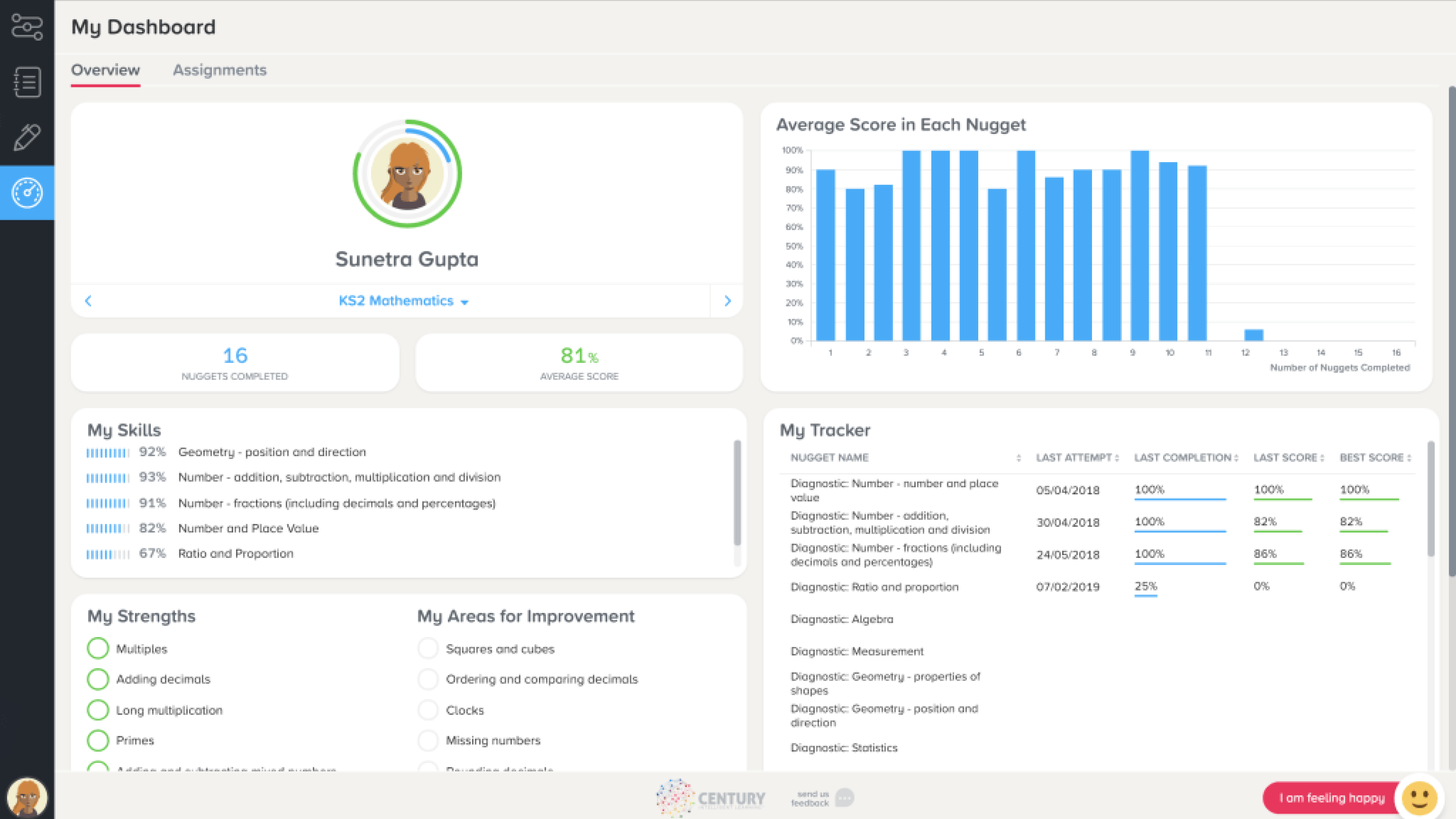This screenshot has width=1456, height=819.
Task: Select the Clocks improvement circle
Action: click(428, 710)
